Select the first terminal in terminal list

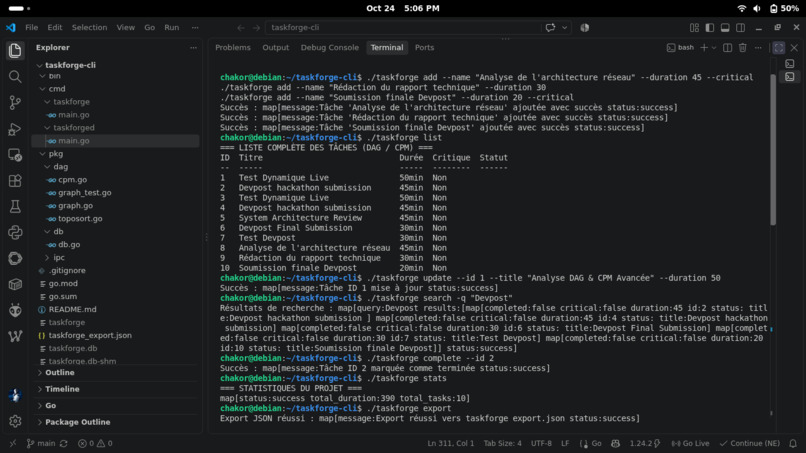pos(790,63)
